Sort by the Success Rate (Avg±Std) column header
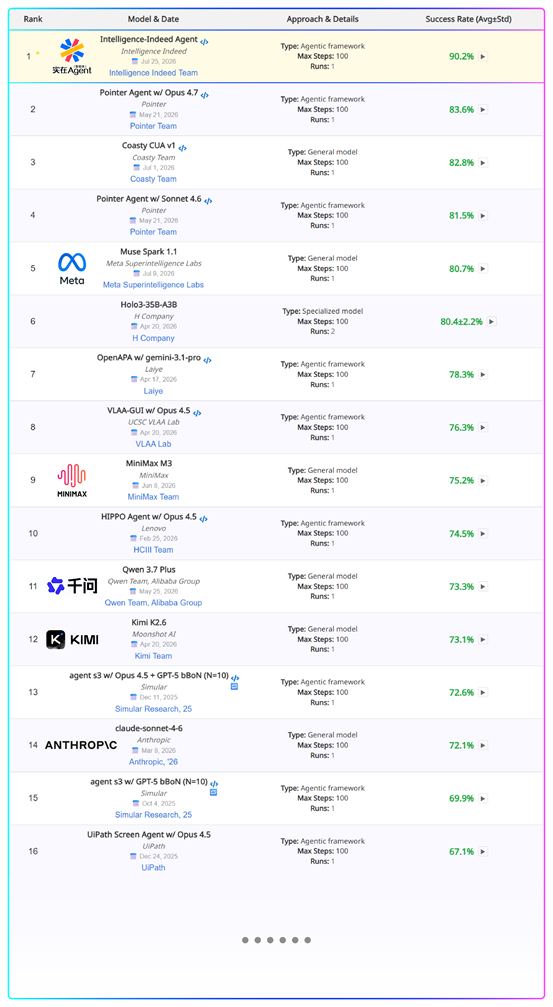The width and height of the screenshot is (553, 1007). pyautogui.click(x=469, y=19)
